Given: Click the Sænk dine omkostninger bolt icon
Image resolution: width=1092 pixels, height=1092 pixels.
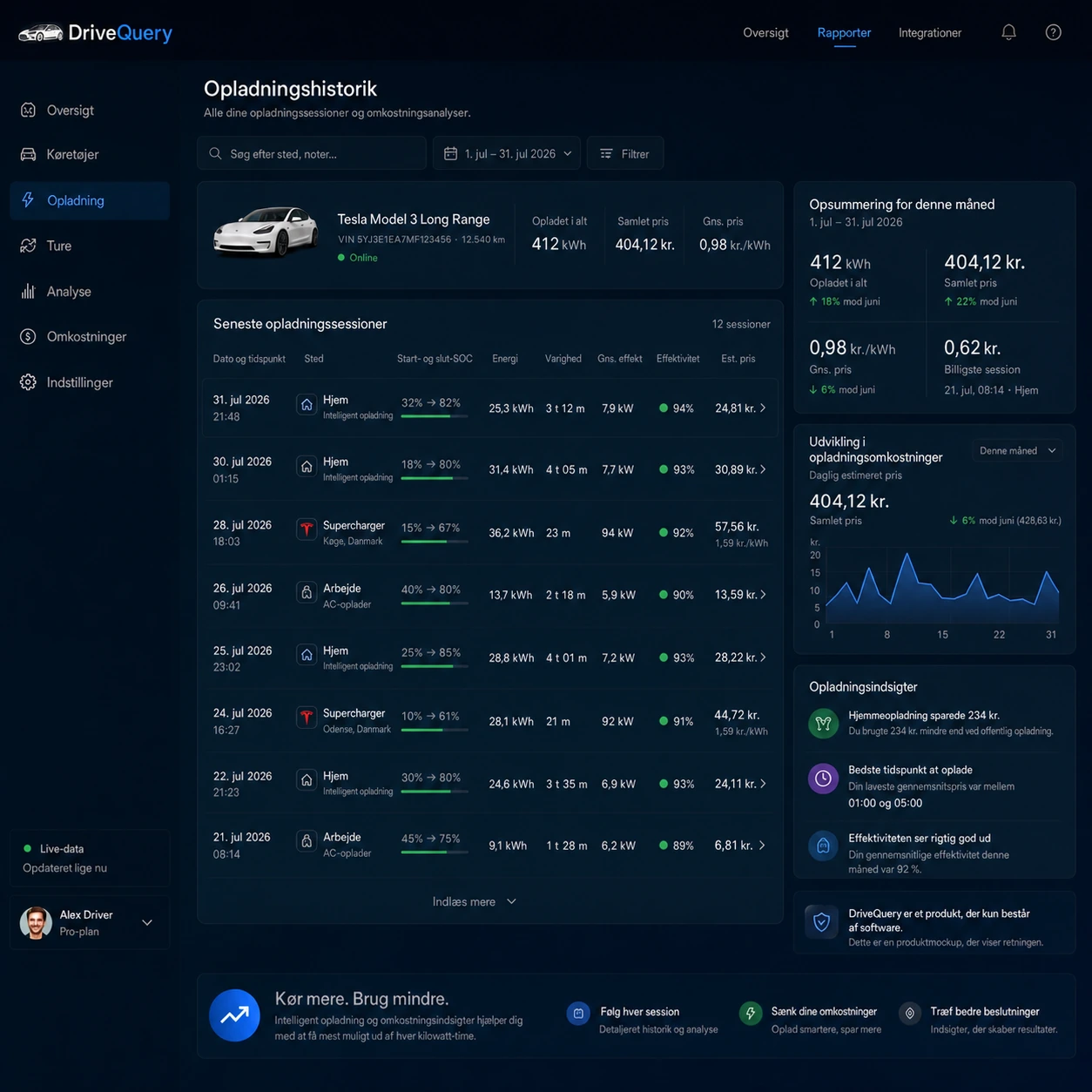Looking at the screenshot, I should (750, 1013).
